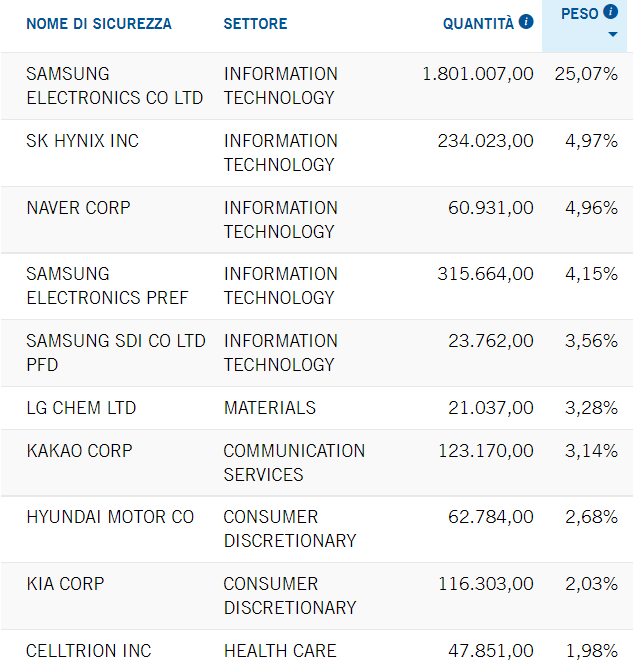Click on Kakao Corp name
The width and height of the screenshot is (633, 671).
coord(79,451)
